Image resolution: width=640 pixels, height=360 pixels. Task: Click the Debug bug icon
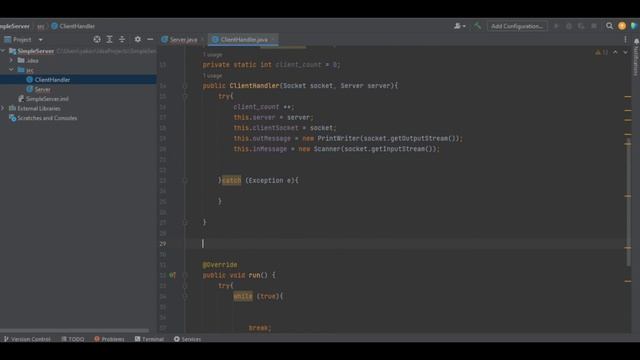569,26
